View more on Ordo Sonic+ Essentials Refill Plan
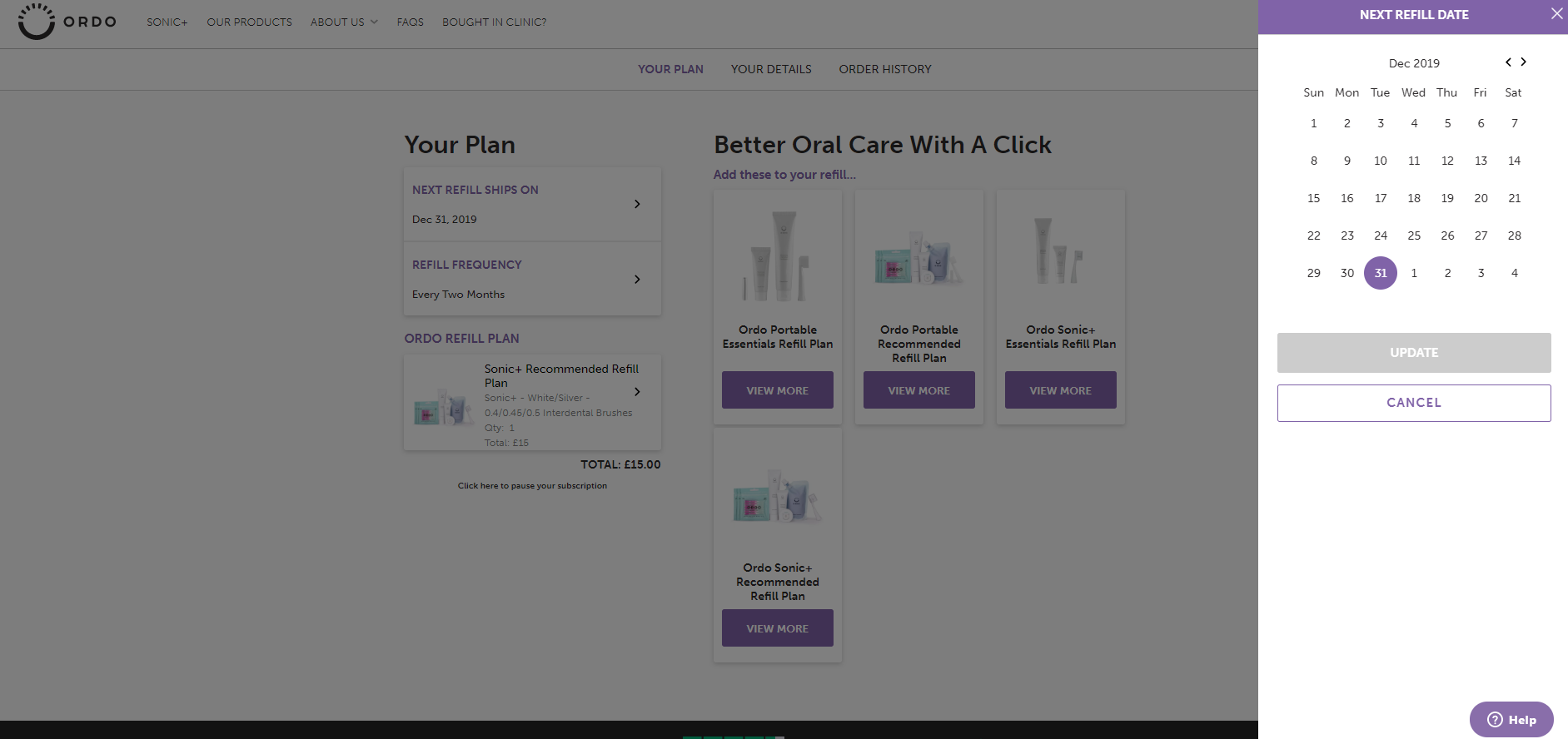The image size is (1568, 739). click(1061, 390)
